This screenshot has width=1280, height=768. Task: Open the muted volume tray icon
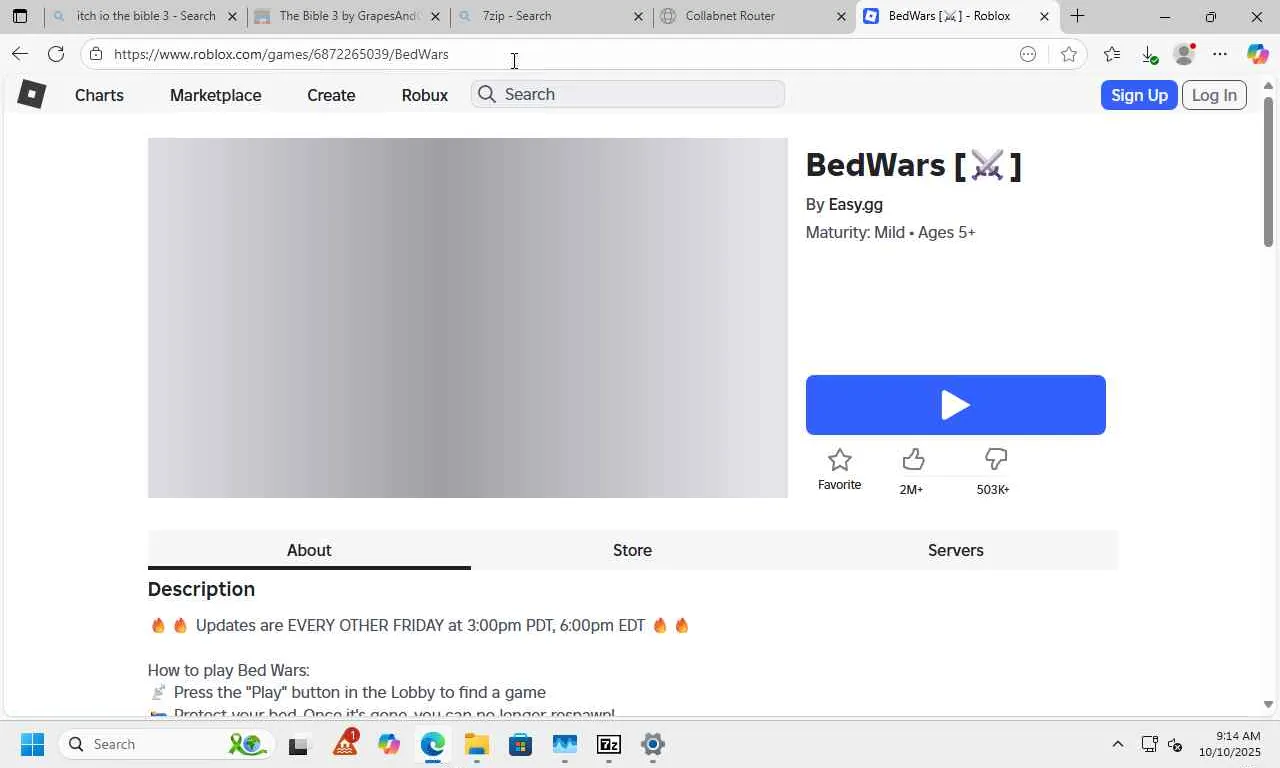click(x=1175, y=744)
